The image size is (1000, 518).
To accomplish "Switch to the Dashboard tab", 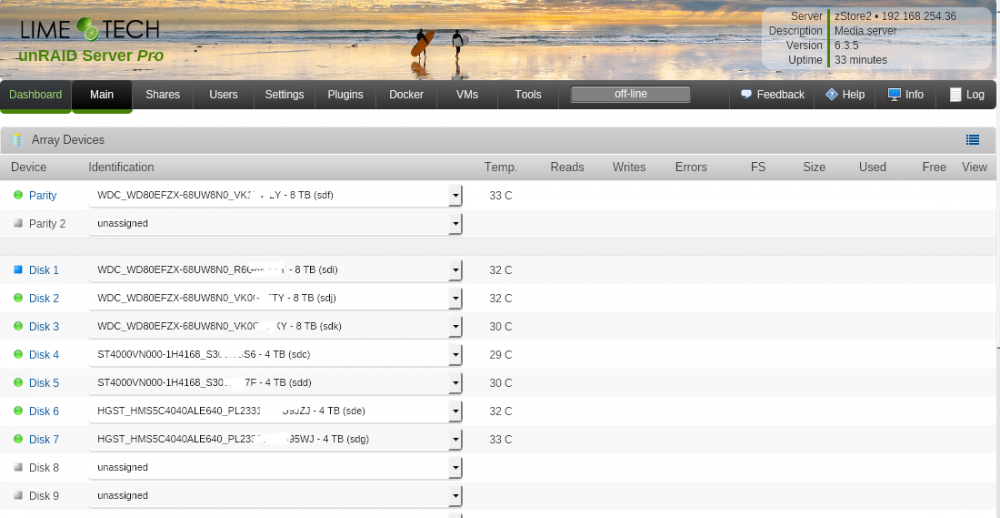I will (36, 94).
